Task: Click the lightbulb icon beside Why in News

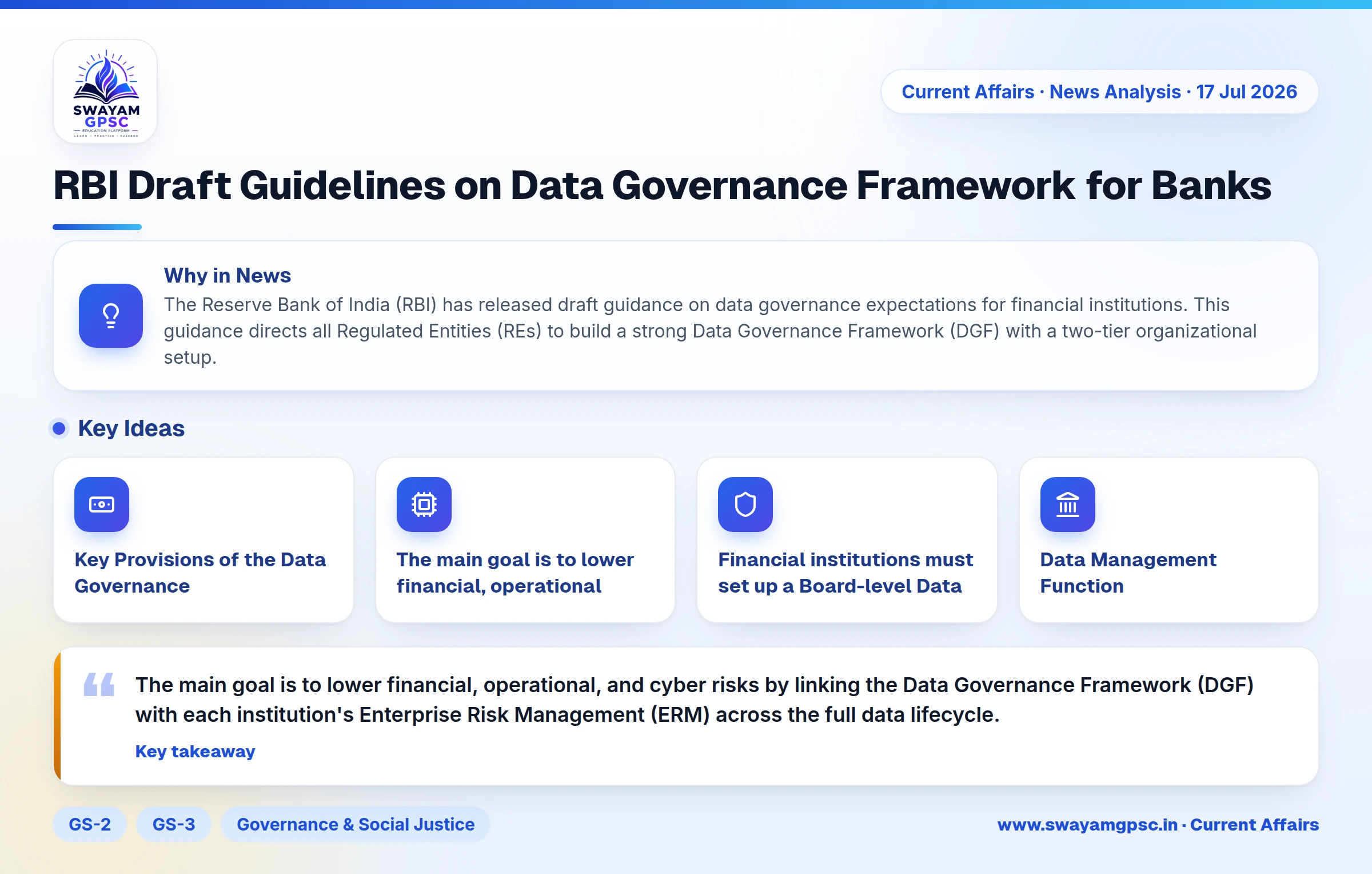Action: (x=111, y=316)
